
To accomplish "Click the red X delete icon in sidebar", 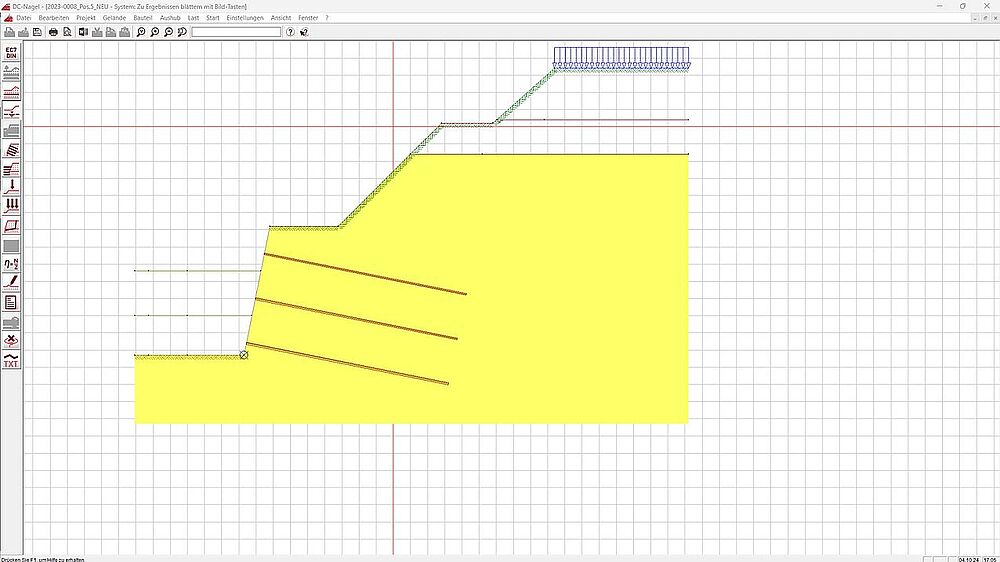I will coord(11,341).
